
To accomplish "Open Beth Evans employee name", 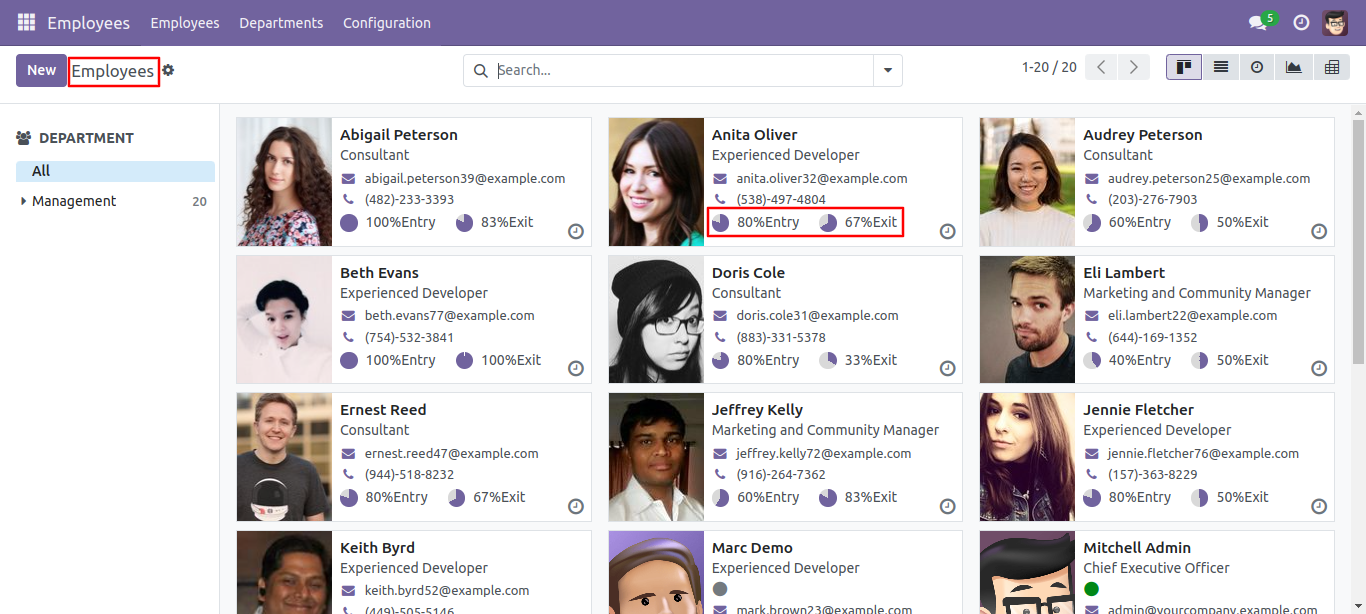I will coord(379,273).
